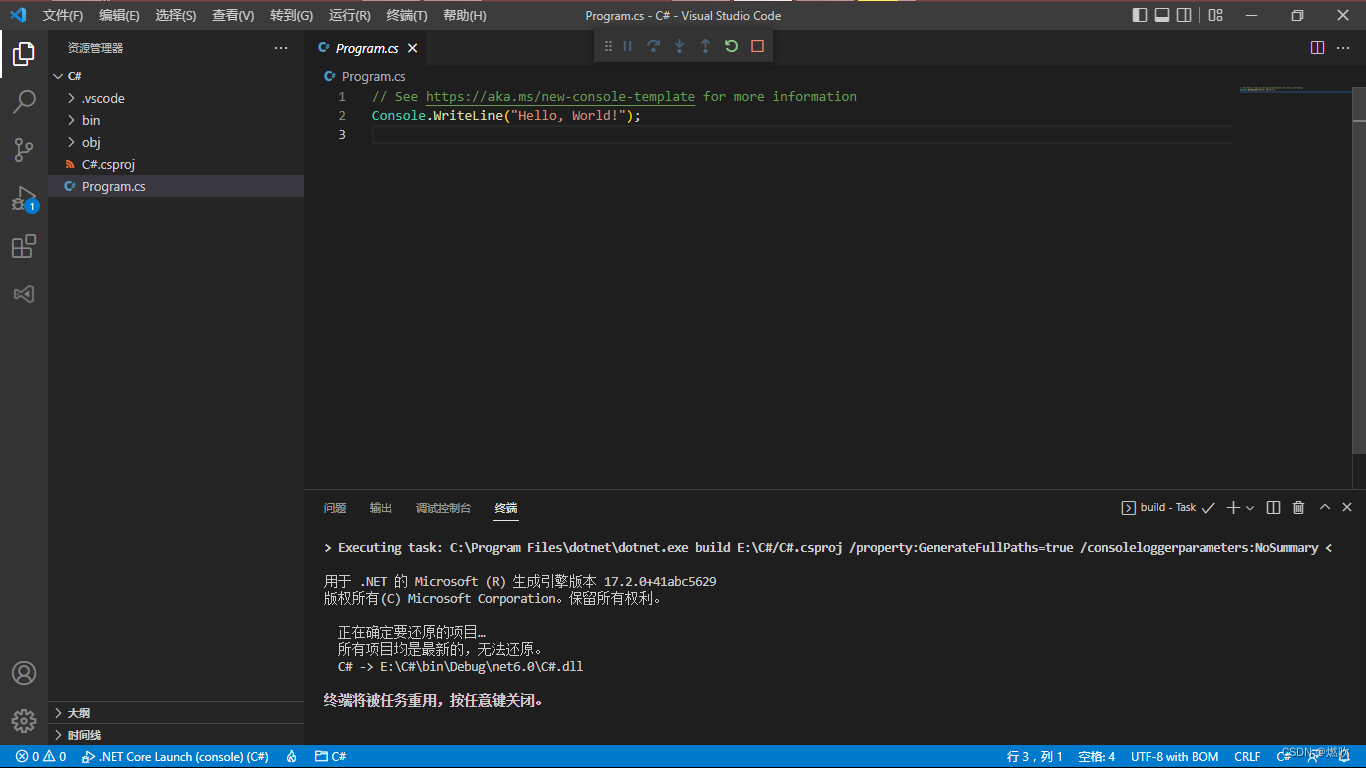Open the 帮助(H) menu
1366x768 pixels.
464,15
